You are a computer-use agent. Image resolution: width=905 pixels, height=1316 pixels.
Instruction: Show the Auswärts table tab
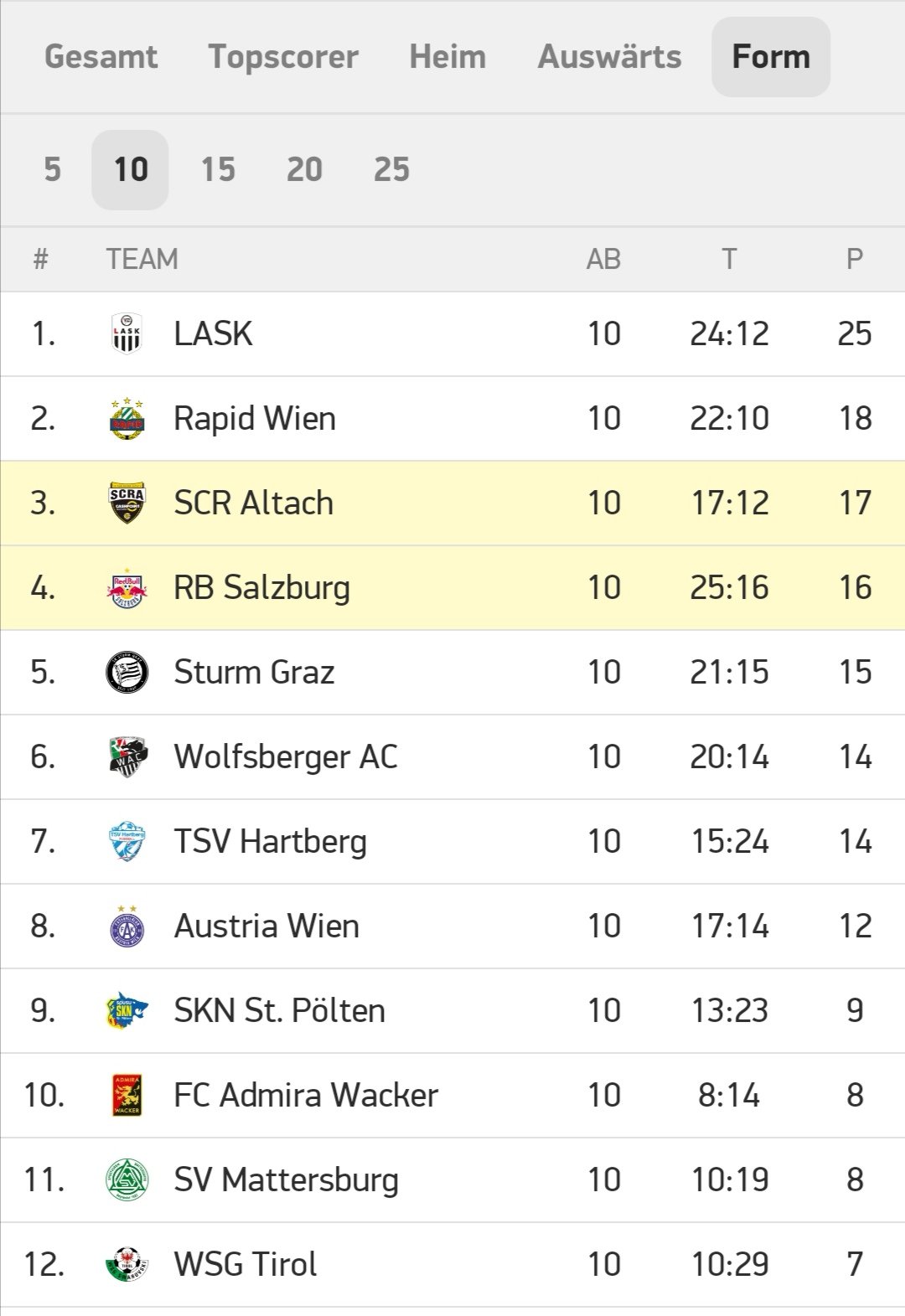point(609,57)
